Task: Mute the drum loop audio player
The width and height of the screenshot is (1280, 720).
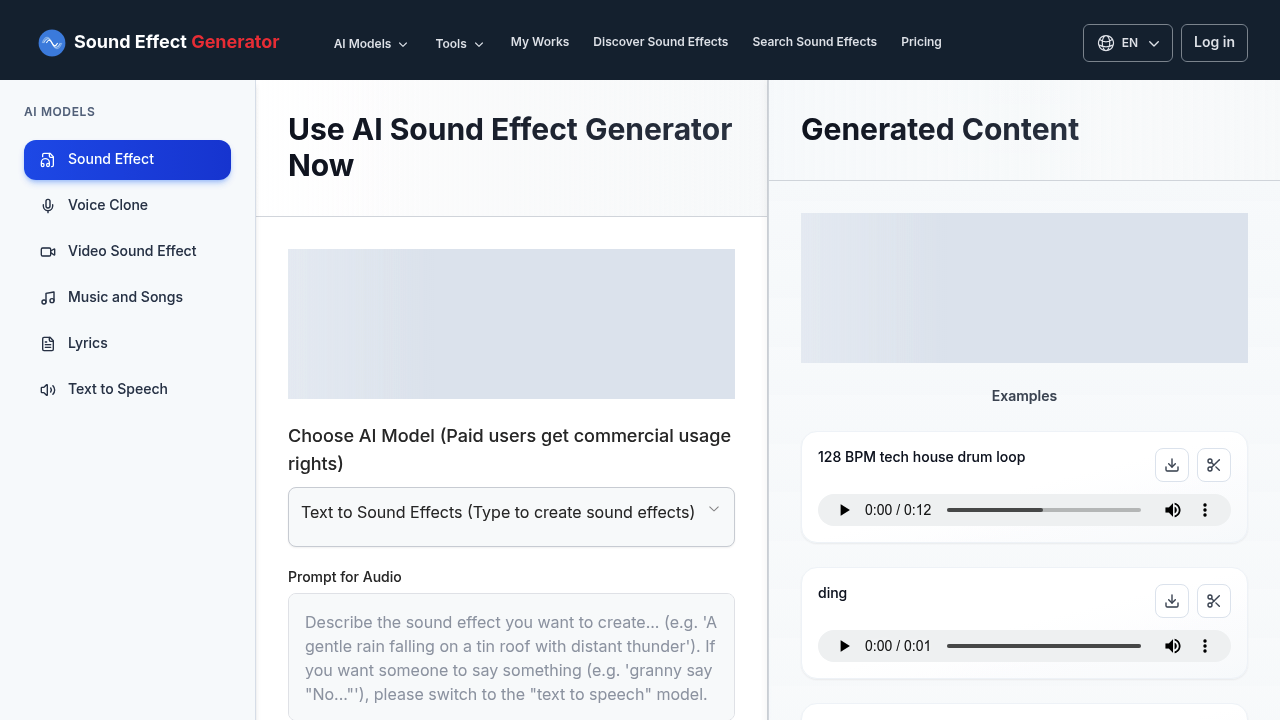Action: [1172, 510]
